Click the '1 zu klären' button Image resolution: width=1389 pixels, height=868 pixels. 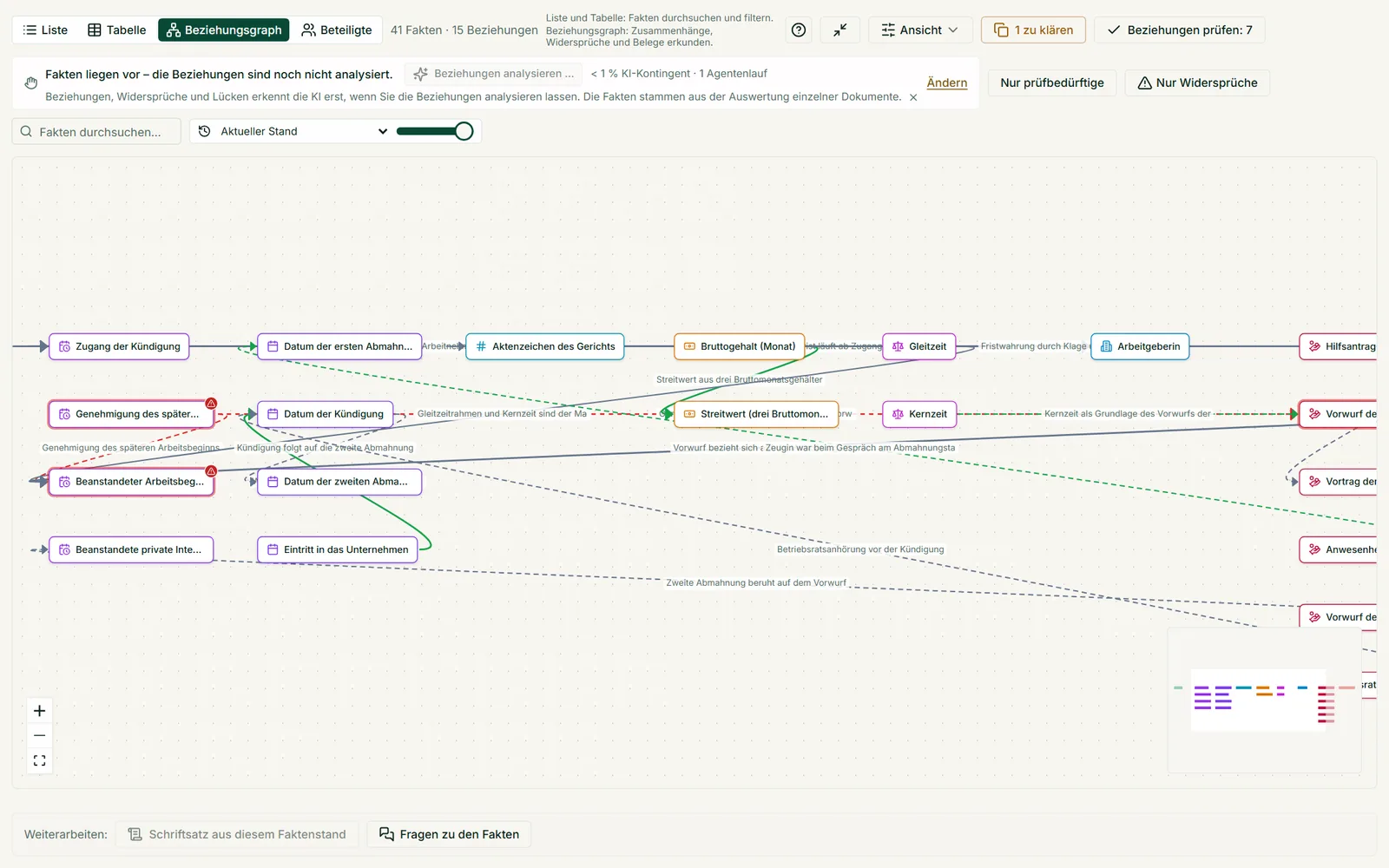click(x=1033, y=30)
